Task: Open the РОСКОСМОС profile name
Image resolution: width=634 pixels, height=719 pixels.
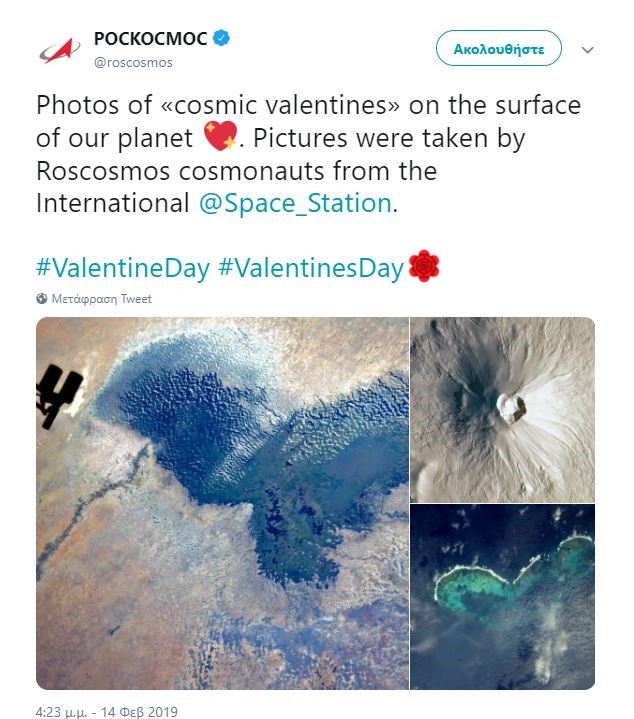Action: [x=150, y=39]
